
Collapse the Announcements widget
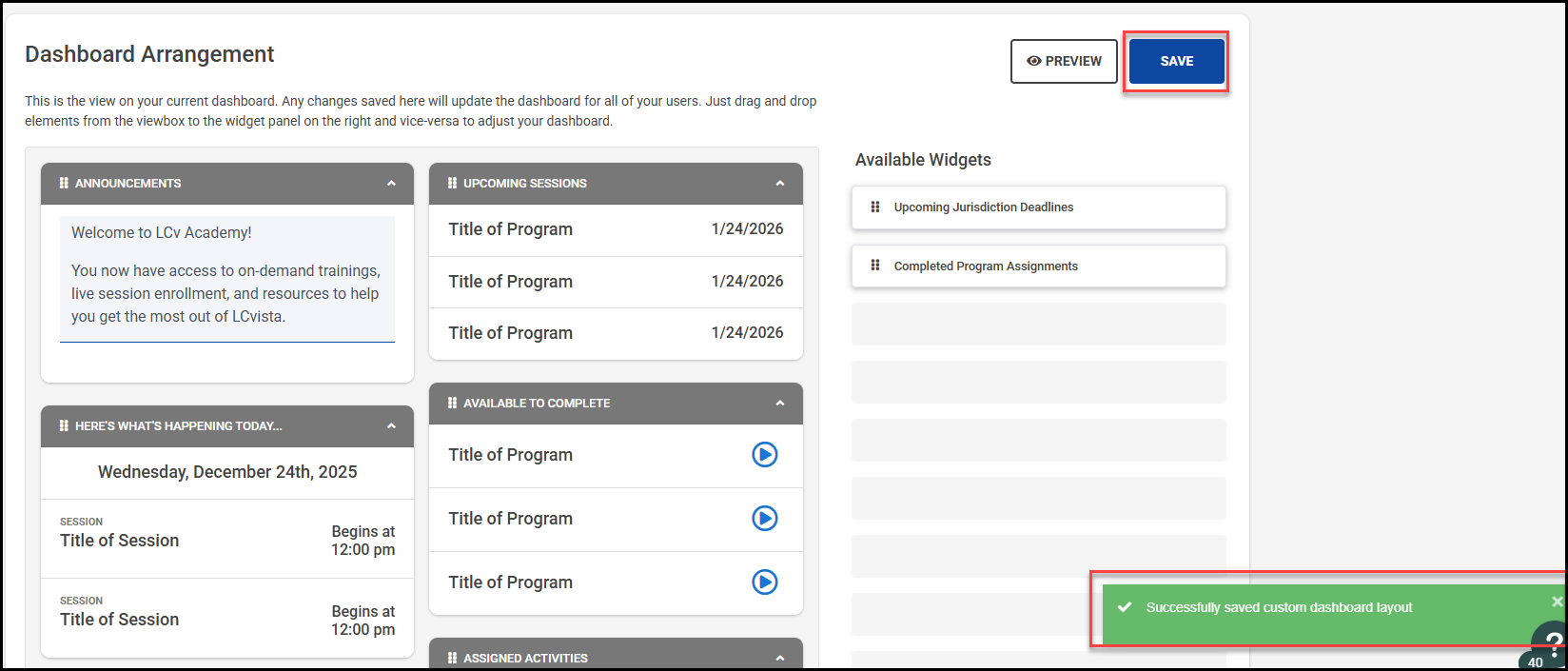point(391,183)
